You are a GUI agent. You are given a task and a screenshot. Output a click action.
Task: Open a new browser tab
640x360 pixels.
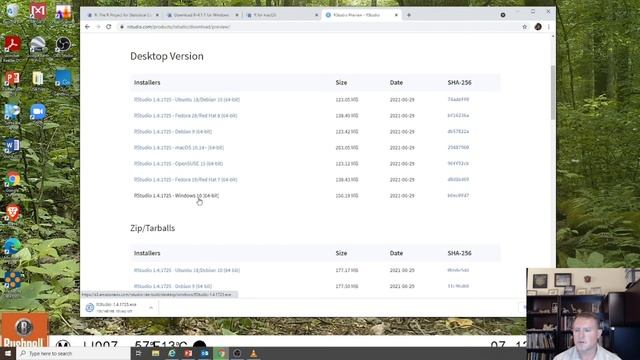click(x=409, y=15)
